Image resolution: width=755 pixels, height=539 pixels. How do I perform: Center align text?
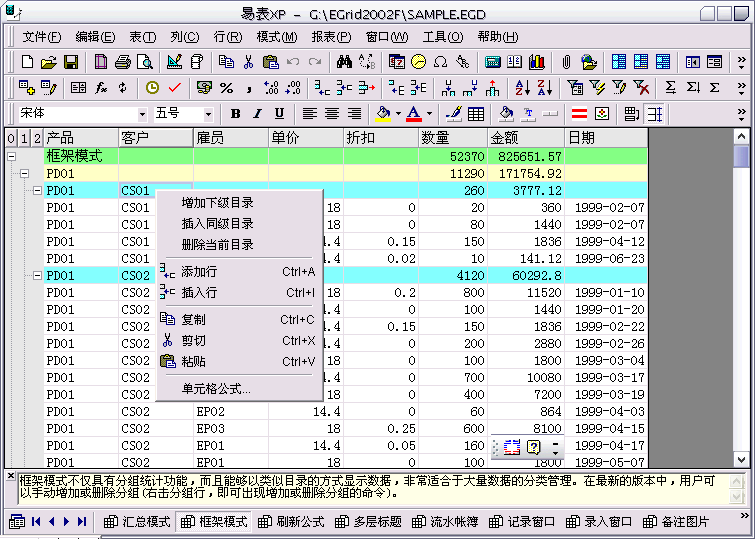click(x=332, y=114)
